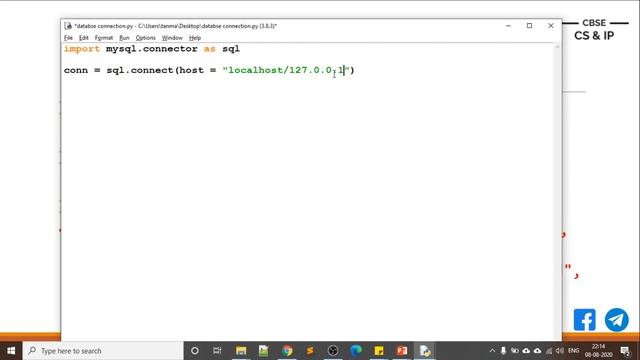Click the Facebook logo icon

coord(584,320)
